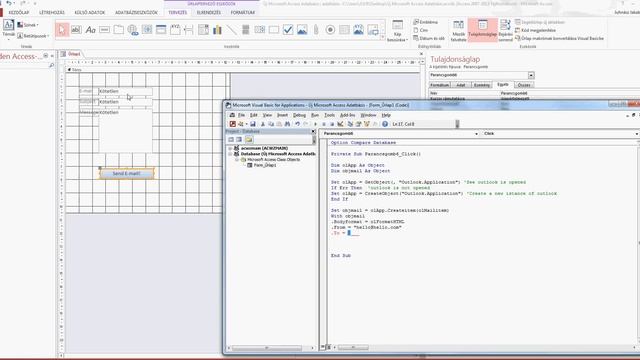640x360 pixels.
Task: Click the Help question mark icon in VBA toolbar
Action: tap(385, 124)
